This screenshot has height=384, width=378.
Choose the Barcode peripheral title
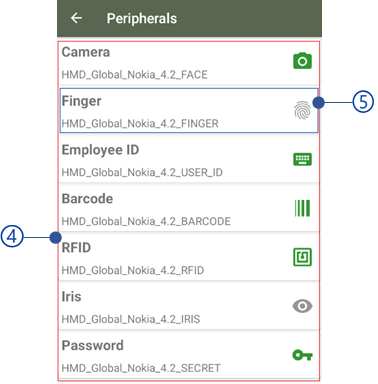pos(87,199)
